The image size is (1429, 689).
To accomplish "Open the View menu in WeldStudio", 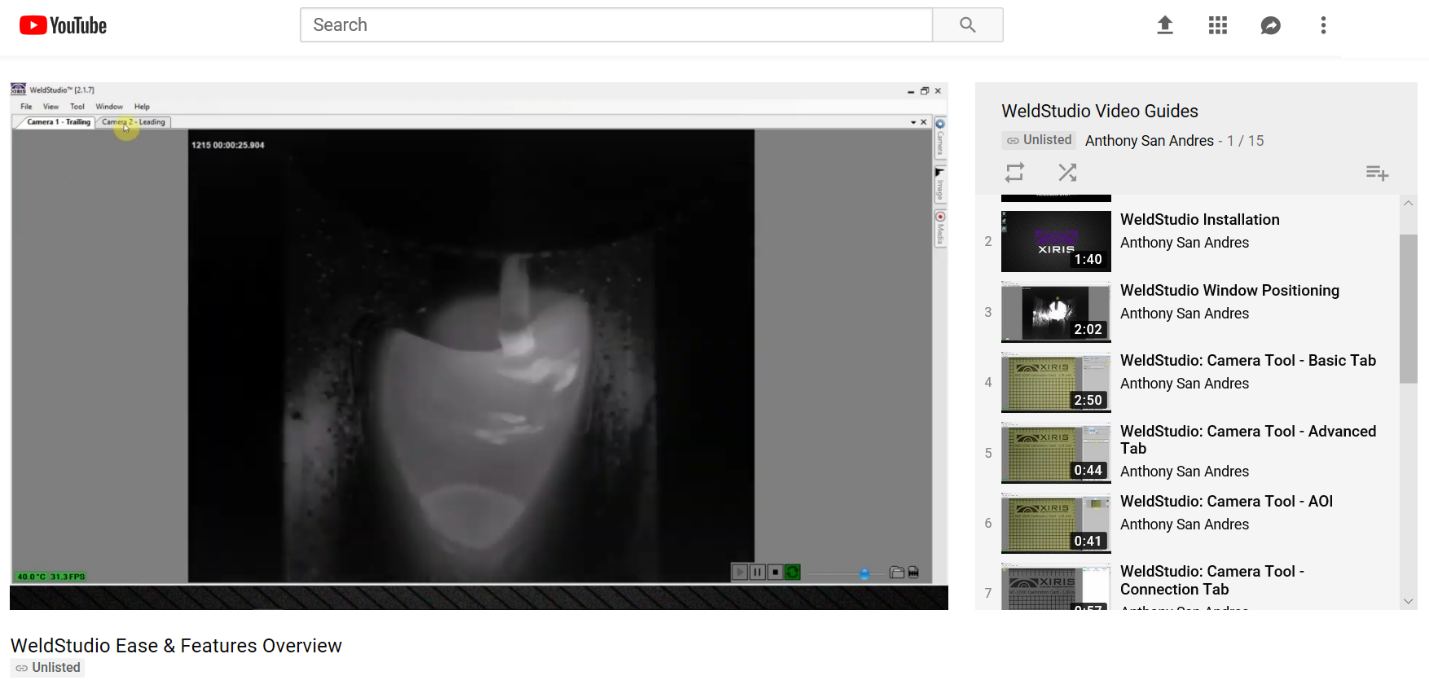I will click(x=50, y=106).
